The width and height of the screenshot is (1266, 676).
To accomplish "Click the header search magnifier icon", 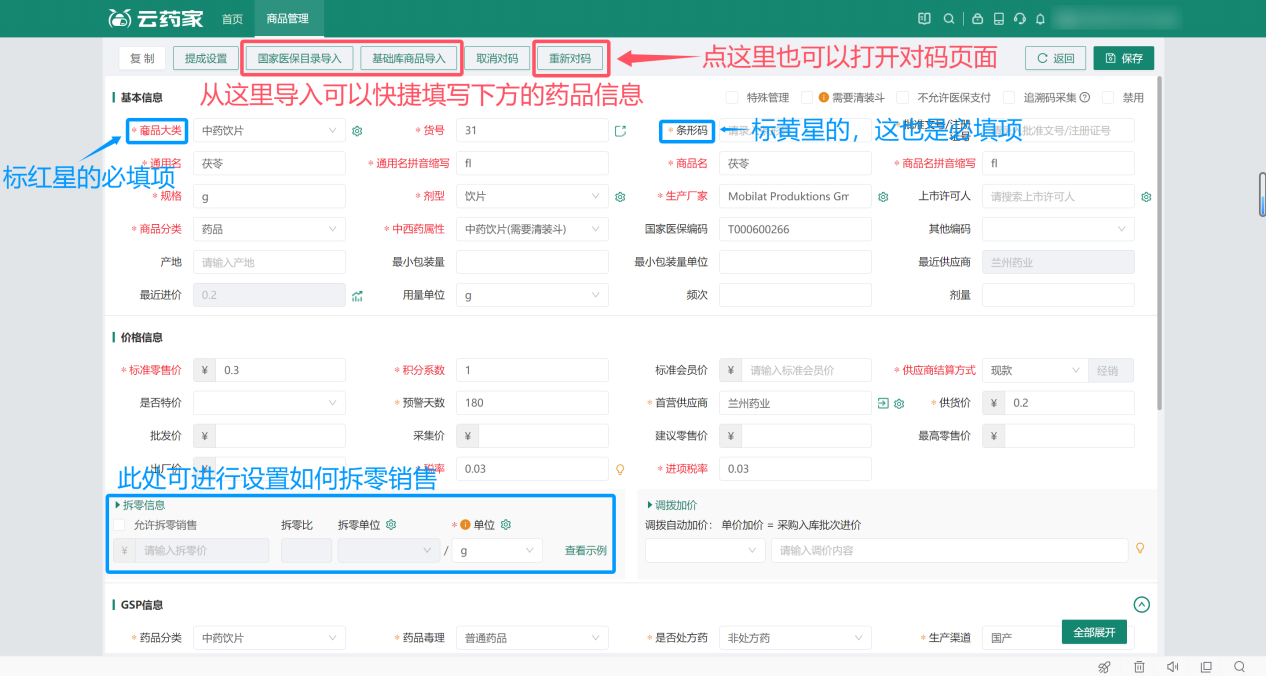I will pos(948,19).
